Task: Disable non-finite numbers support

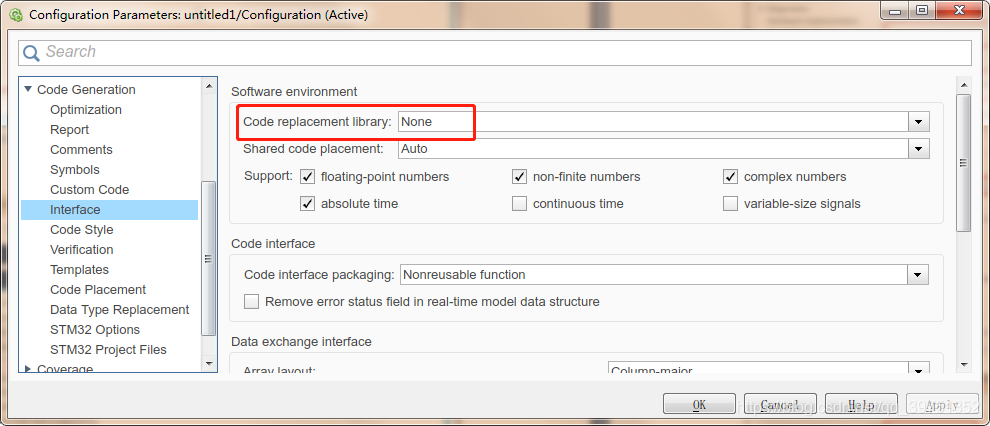Action: click(520, 177)
